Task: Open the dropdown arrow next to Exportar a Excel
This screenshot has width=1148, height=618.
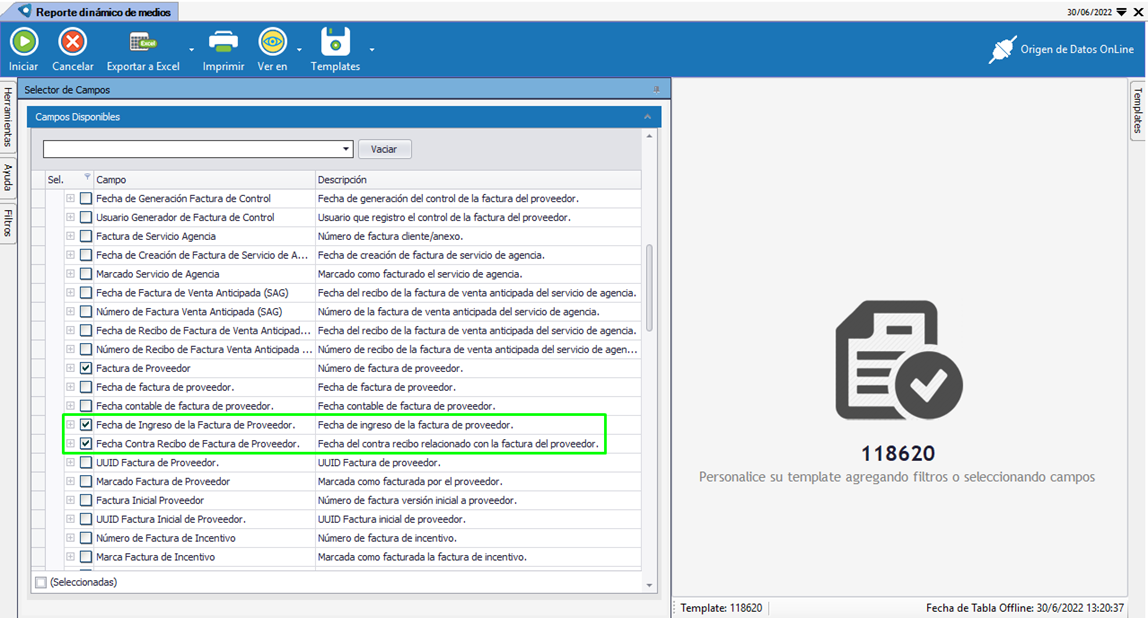Action: 191,49
